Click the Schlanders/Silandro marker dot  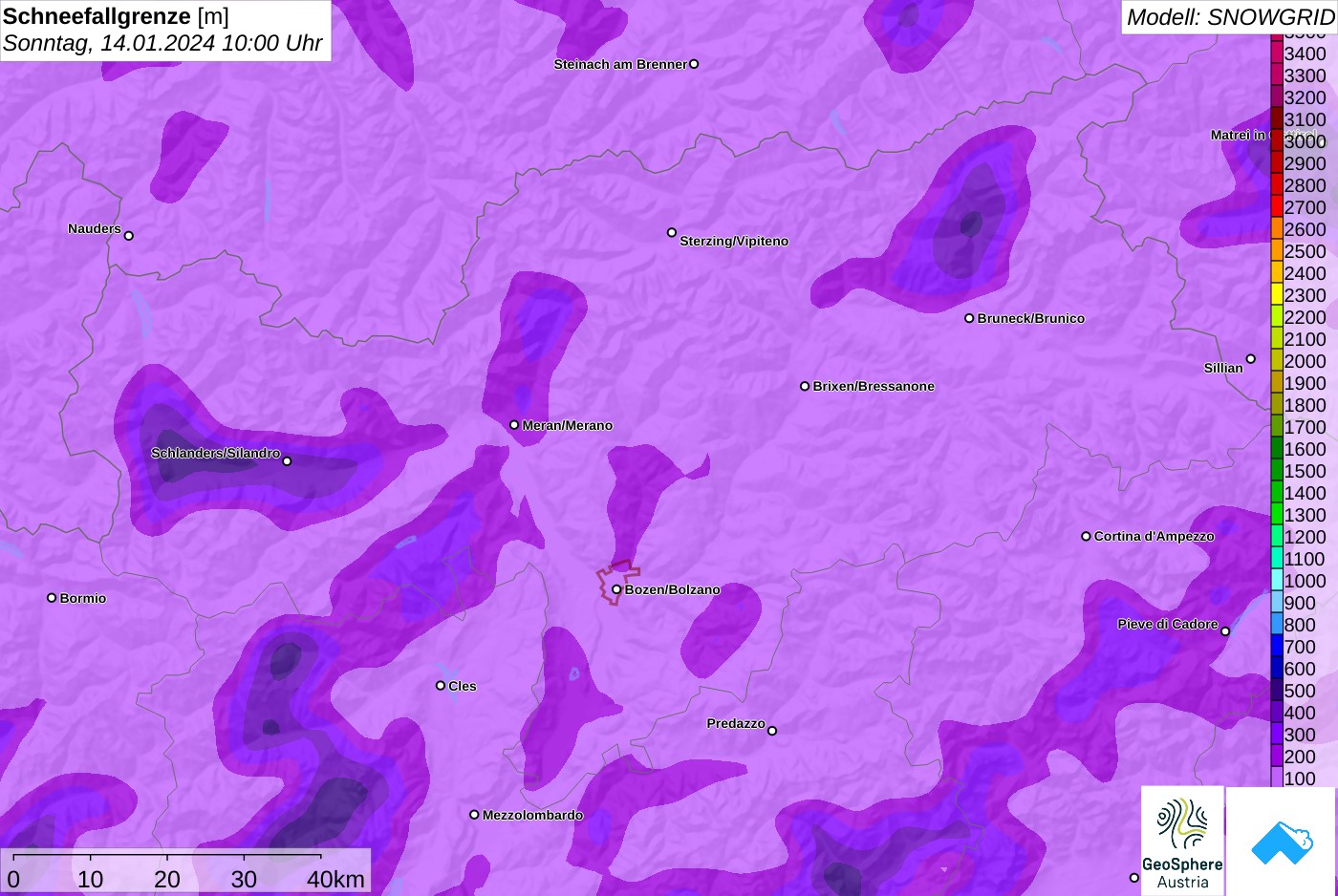click(x=287, y=461)
